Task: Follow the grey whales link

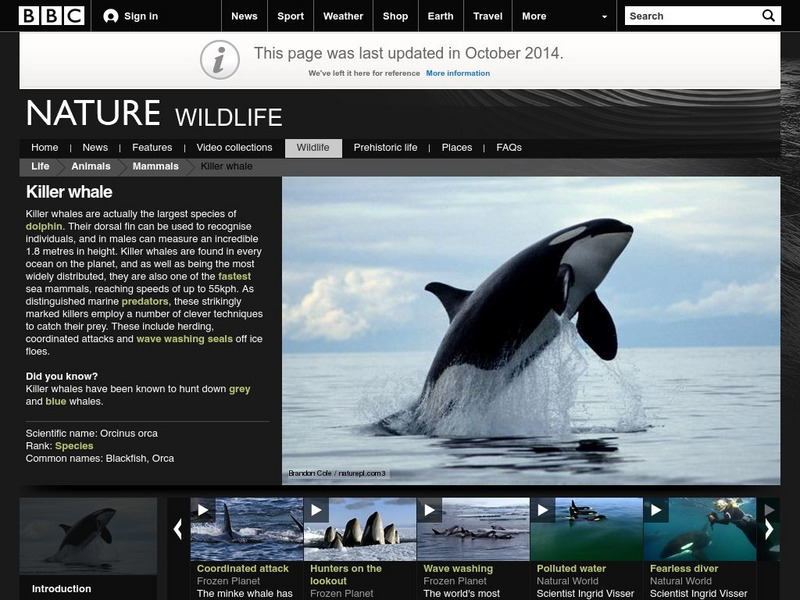Action: tap(240, 389)
